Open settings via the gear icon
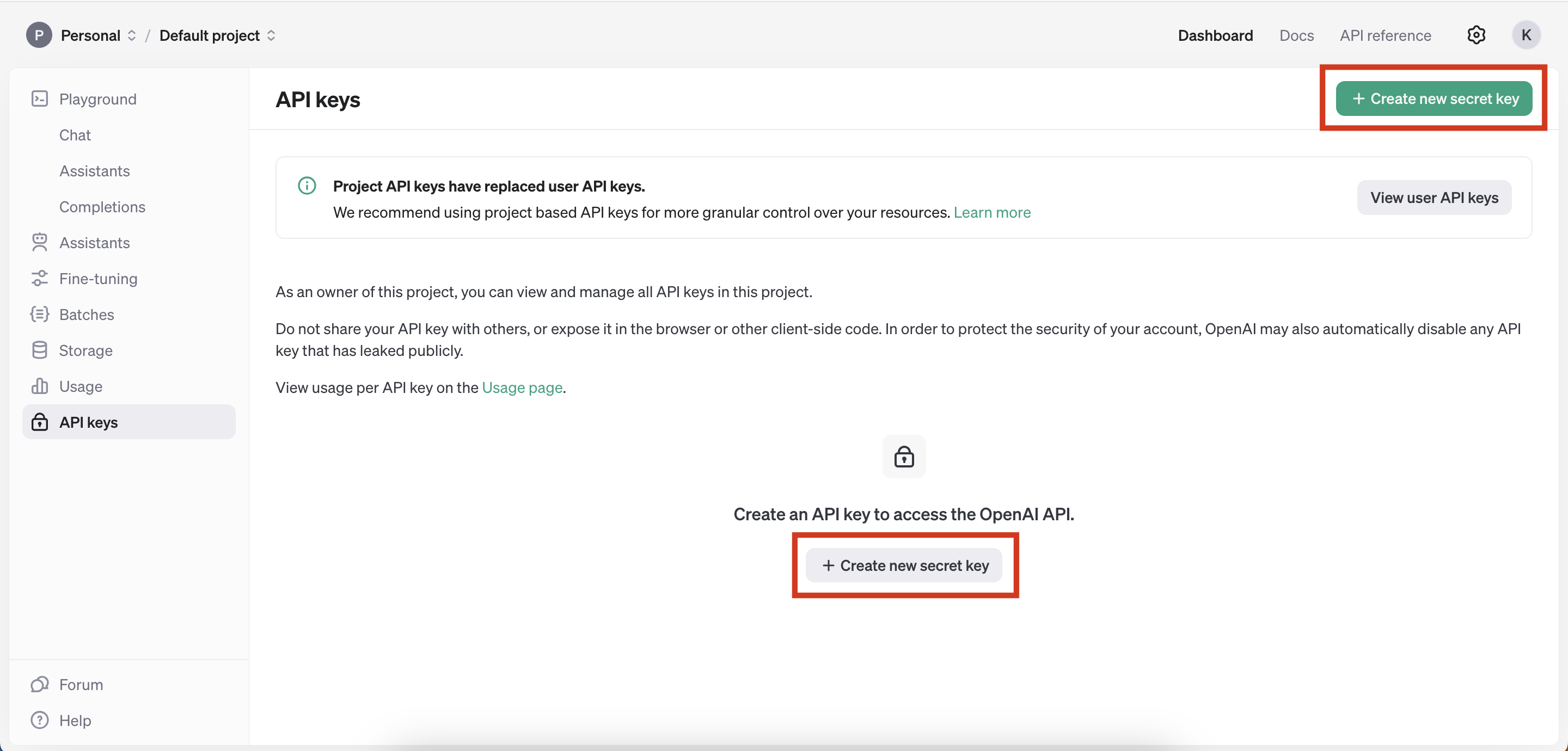Screen dimensions: 1568x751 click(1475, 35)
